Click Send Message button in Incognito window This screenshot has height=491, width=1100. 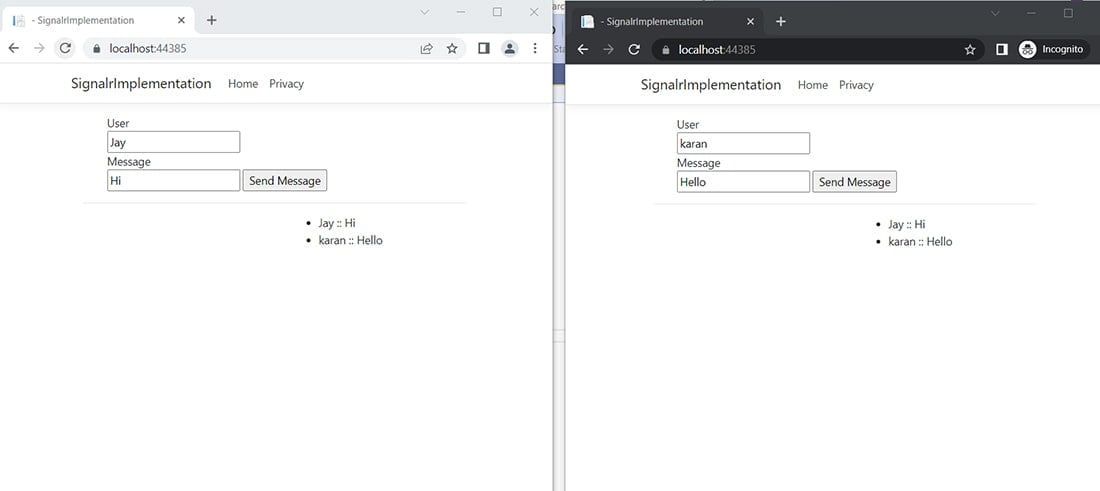click(854, 182)
